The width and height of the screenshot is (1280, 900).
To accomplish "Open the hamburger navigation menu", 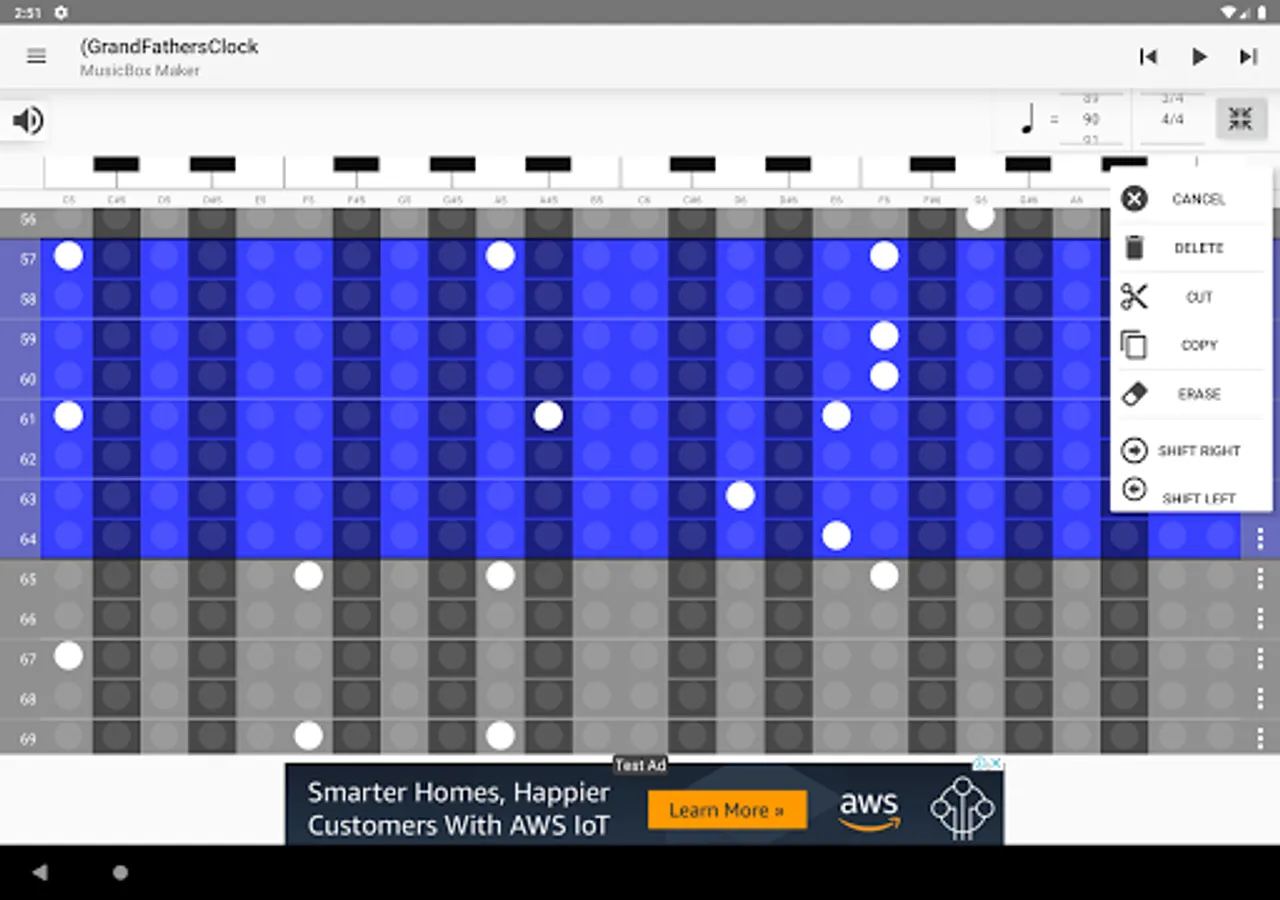I will 36,56.
